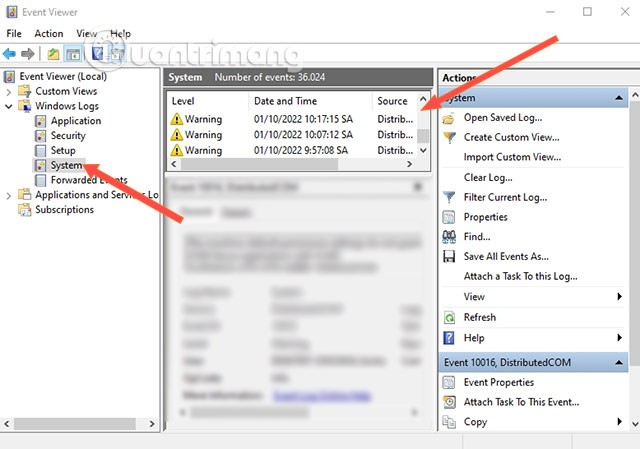
Task: Click the Open Saved Log folder icon
Action: 449,117
